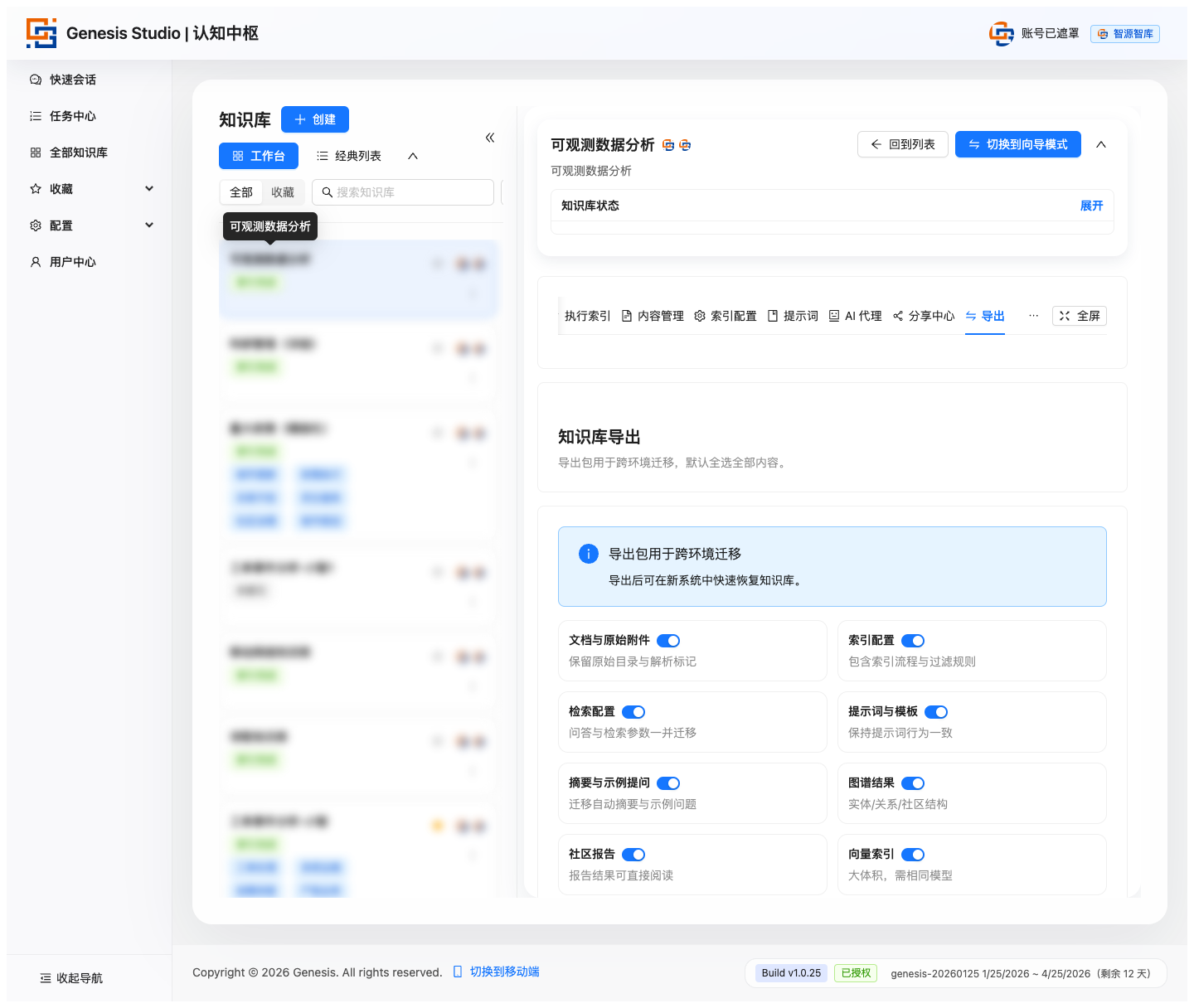Switch to the 内容管理 tab
Viewport: 1194px width, 1008px height.
[653, 316]
